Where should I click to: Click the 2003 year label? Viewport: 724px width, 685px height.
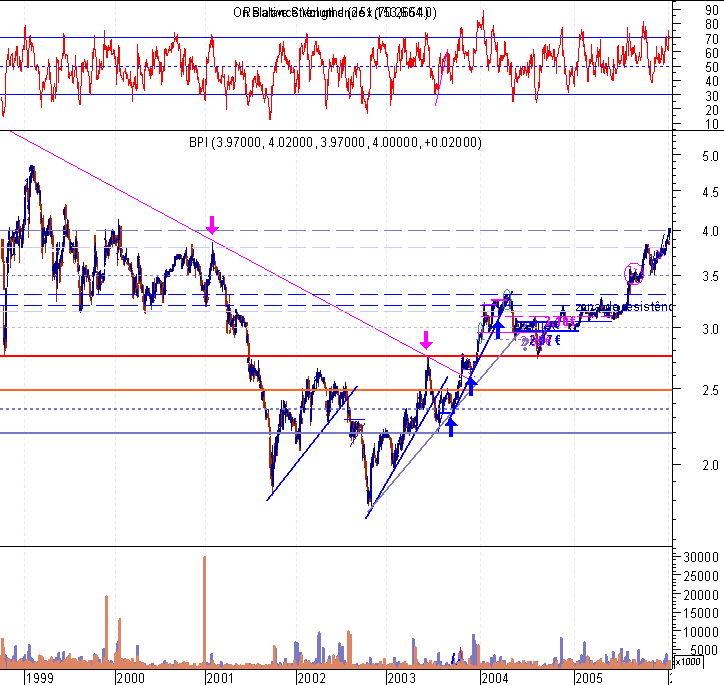pyautogui.click(x=401, y=678)
